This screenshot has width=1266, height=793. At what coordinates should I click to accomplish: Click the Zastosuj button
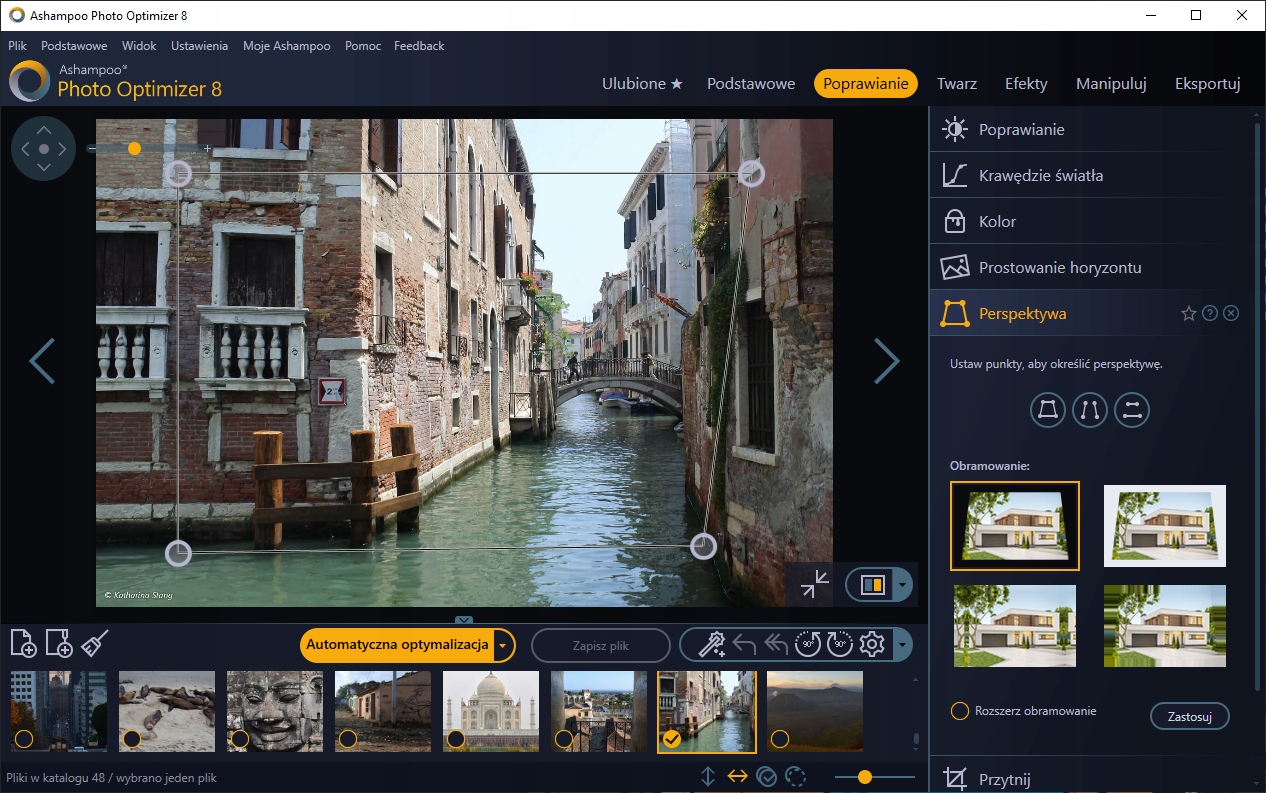[1189, 716]
